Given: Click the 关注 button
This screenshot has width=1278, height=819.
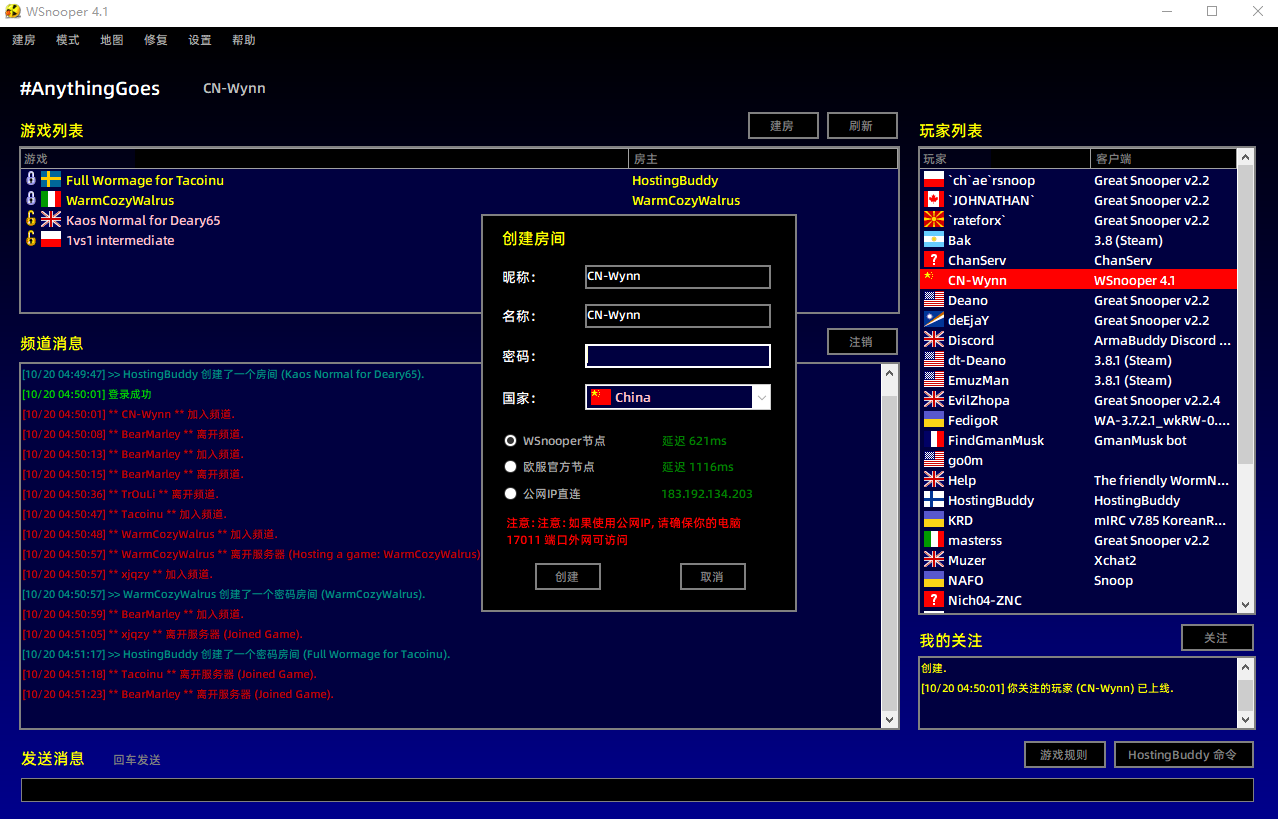Looking at the screenshot, I should point(1217,637).
